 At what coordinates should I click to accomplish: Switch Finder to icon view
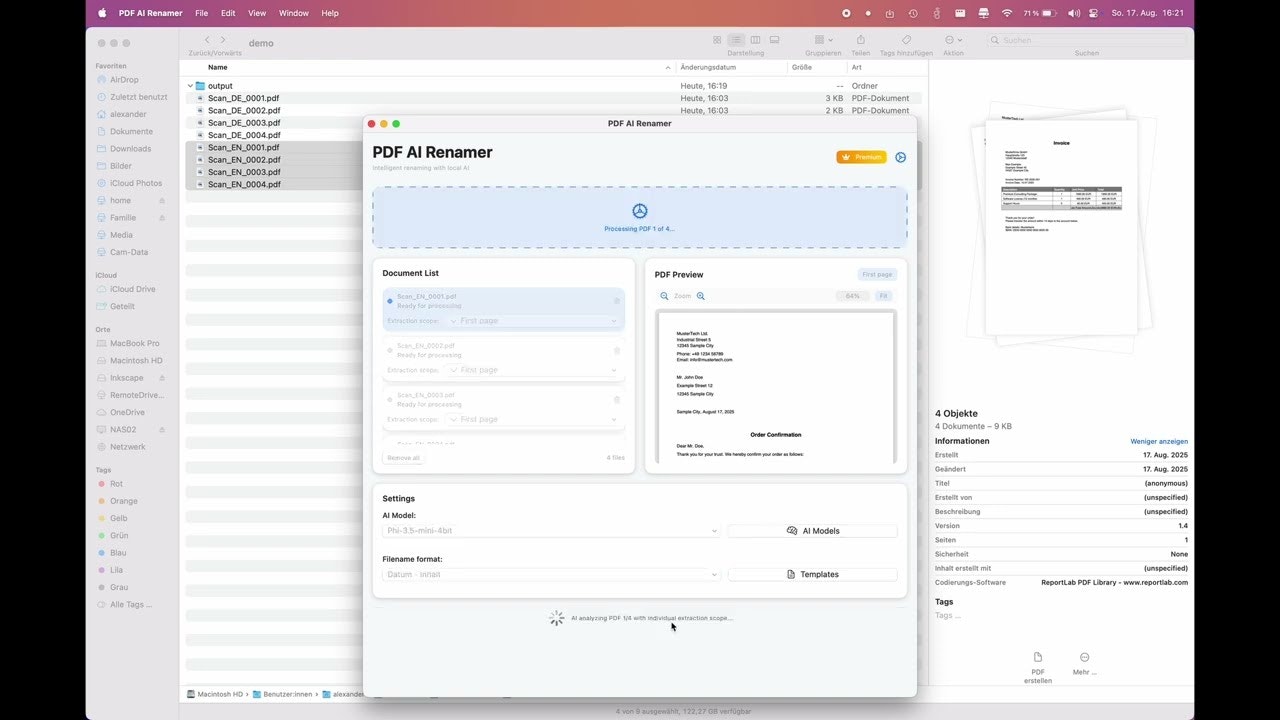coord(717,40)
